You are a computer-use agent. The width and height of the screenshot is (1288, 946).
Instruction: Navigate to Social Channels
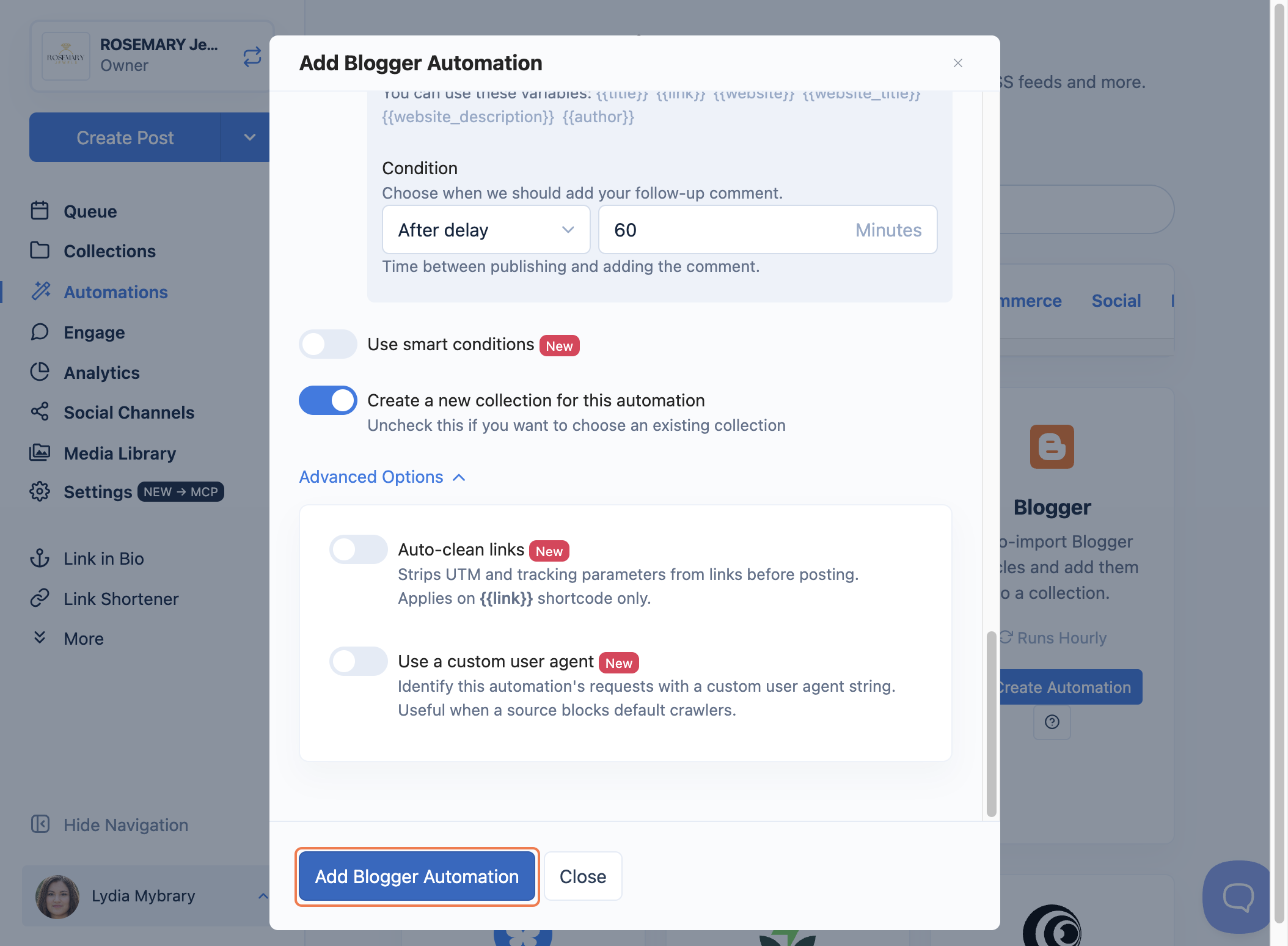tap(129, 413)
